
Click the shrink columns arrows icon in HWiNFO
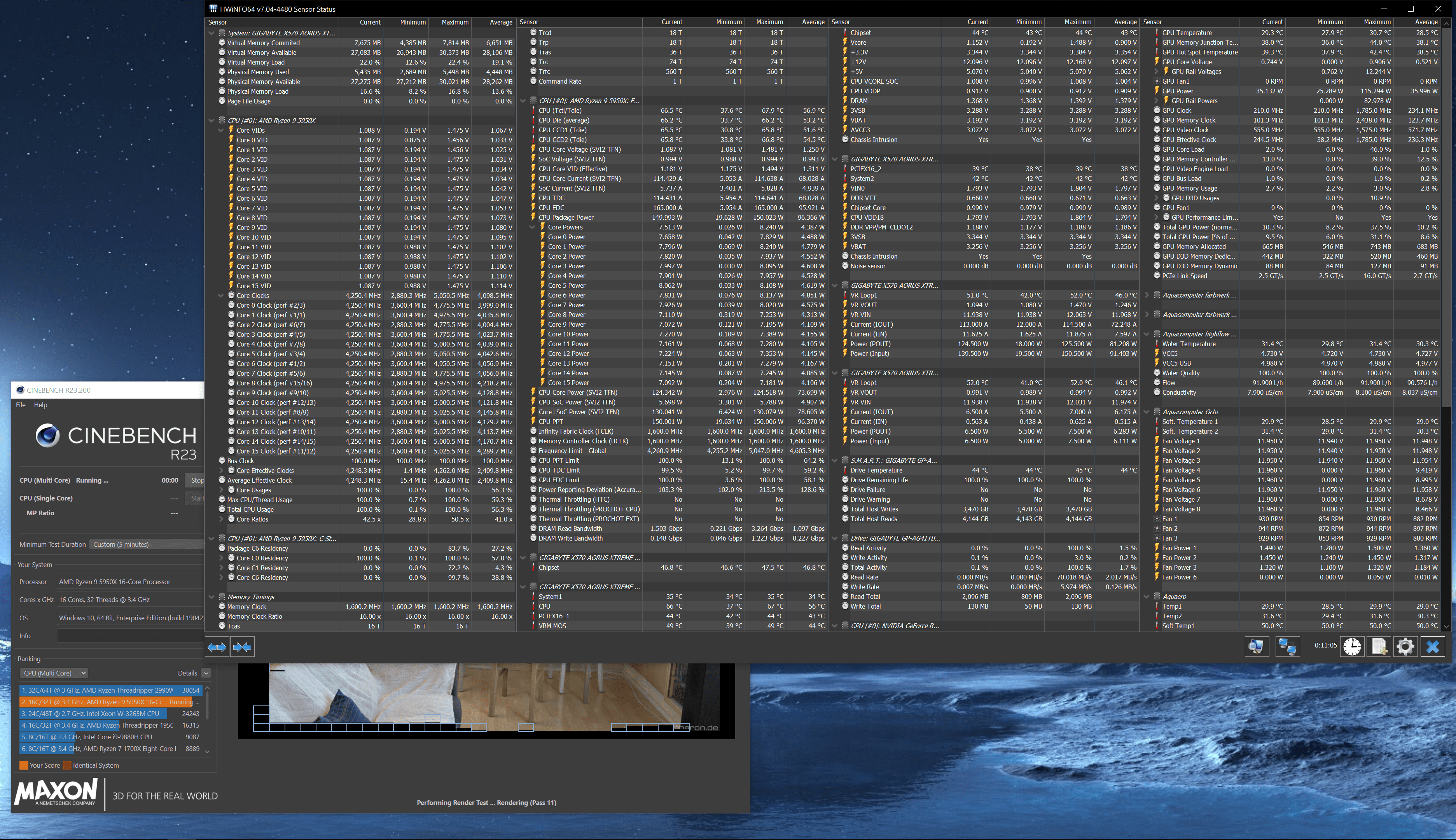[242, 647]
